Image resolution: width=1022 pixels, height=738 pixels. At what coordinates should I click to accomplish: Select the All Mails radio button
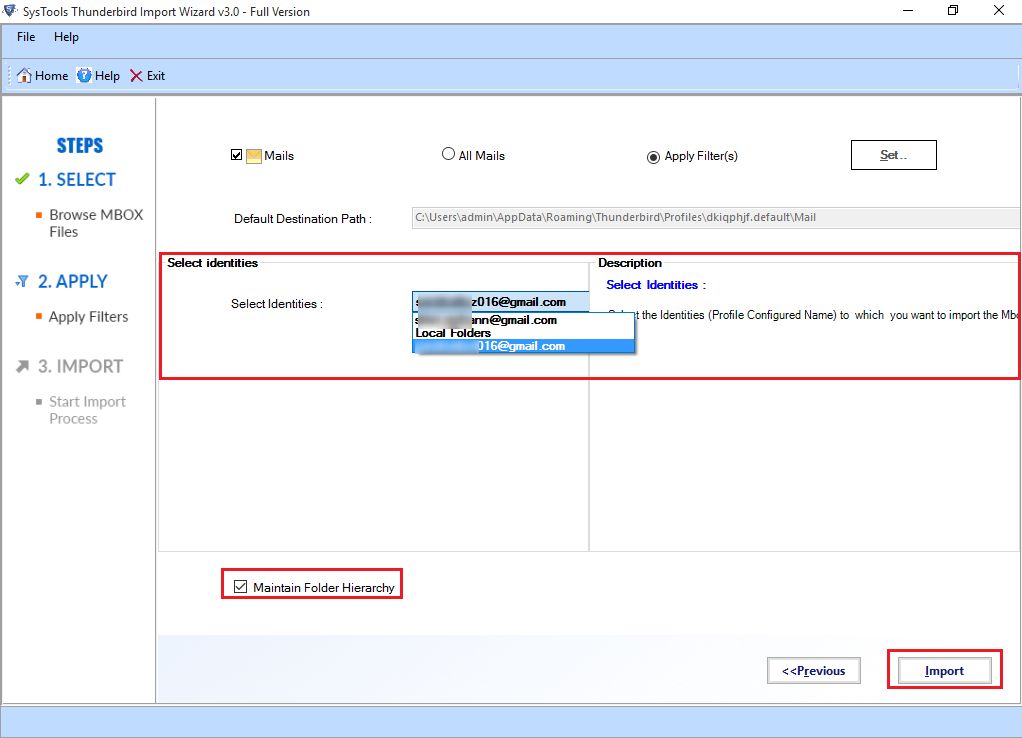coord(448,155)
